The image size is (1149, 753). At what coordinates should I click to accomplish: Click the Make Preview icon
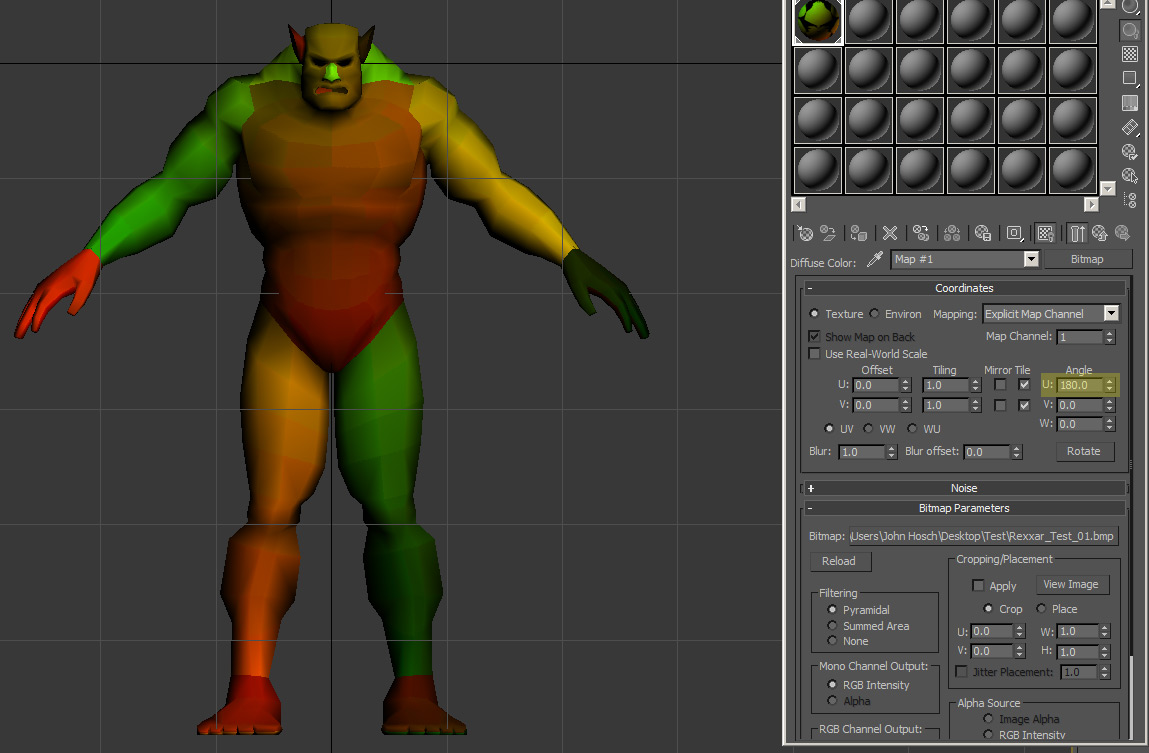1130,127
